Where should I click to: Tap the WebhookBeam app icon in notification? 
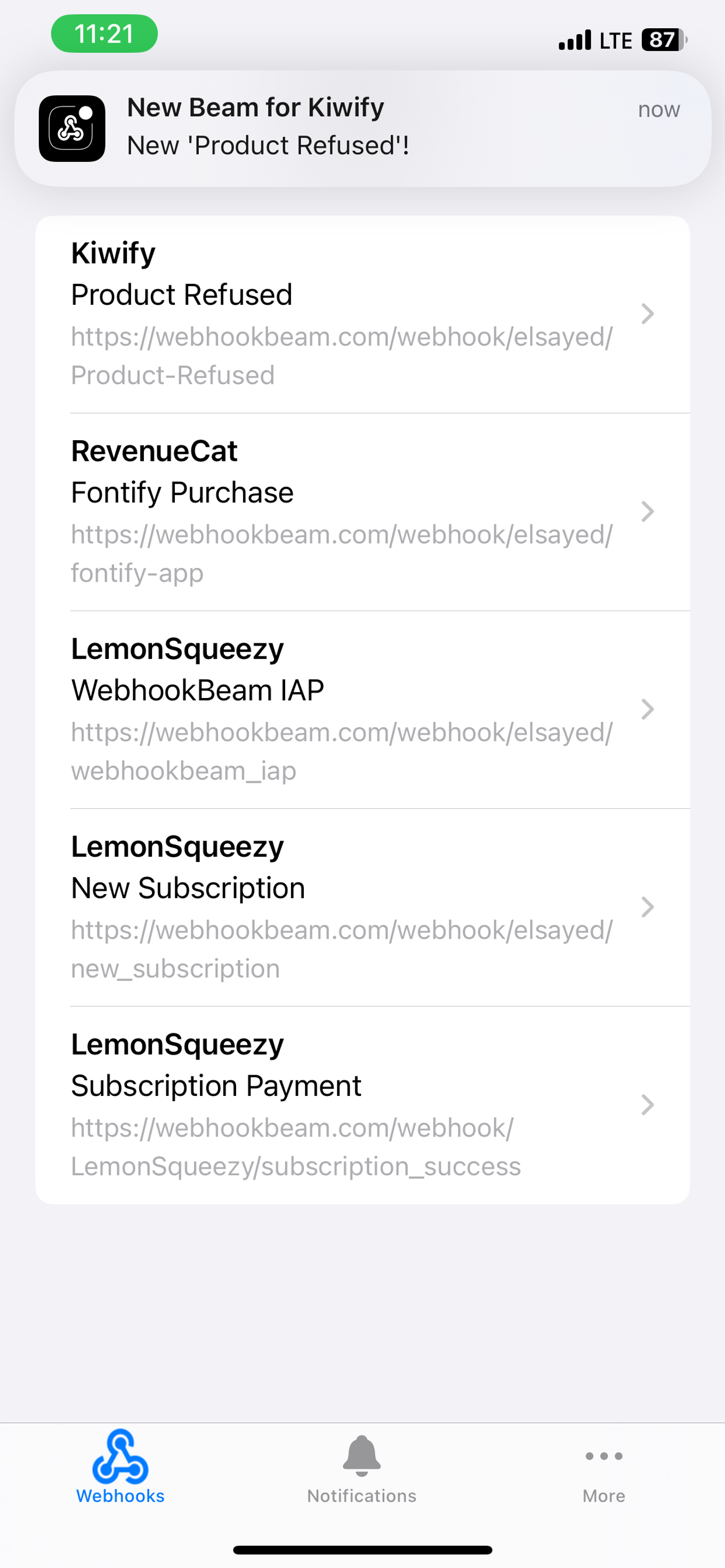coord(72,128)
